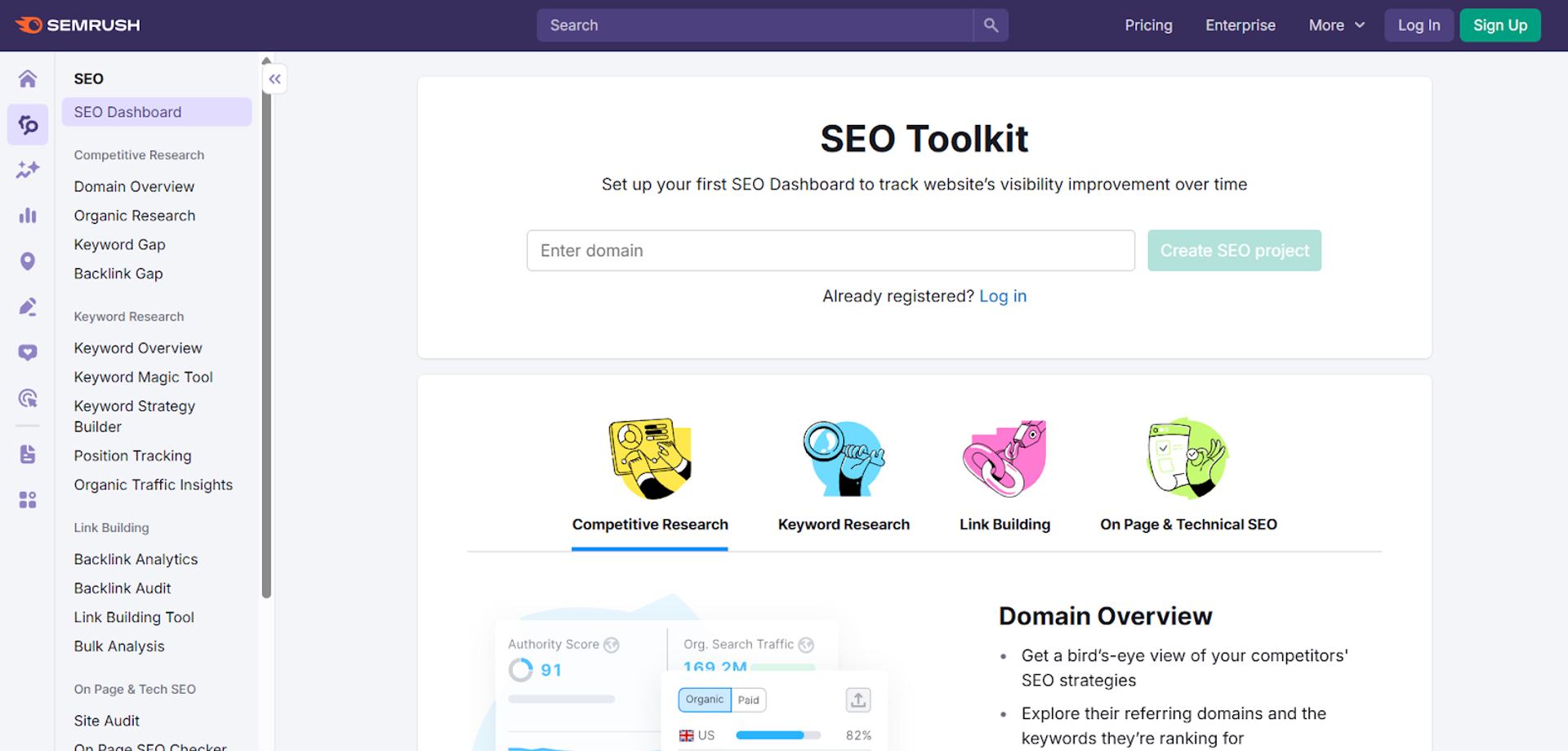Viewport: 1568px width, 751px height.
Task: Switch to On Page & Technical SEO tab
Action: click(1188, 525)
